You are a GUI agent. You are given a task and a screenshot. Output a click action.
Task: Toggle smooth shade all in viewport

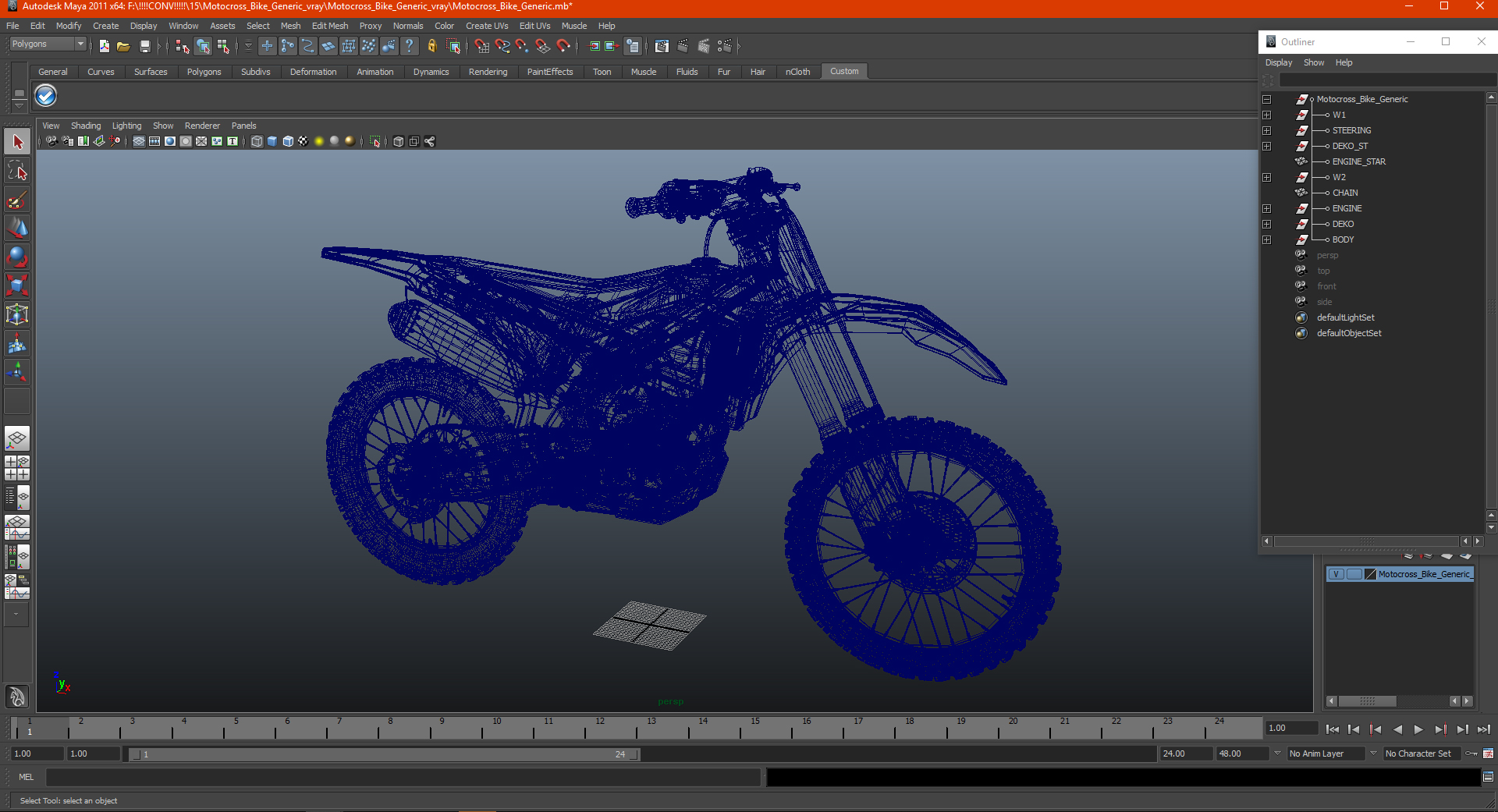(x=272, y=141)
